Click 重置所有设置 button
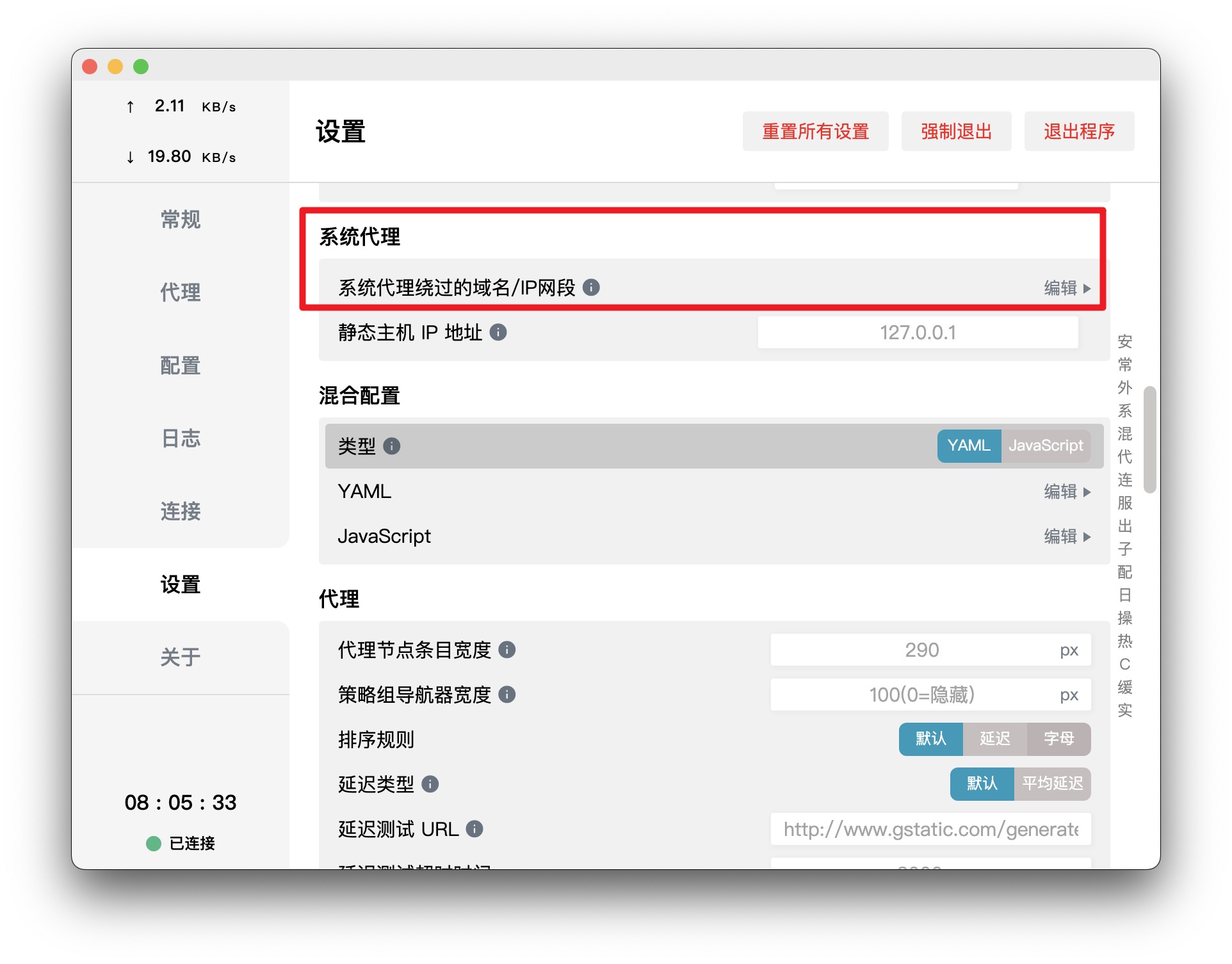 pos(815,131)
